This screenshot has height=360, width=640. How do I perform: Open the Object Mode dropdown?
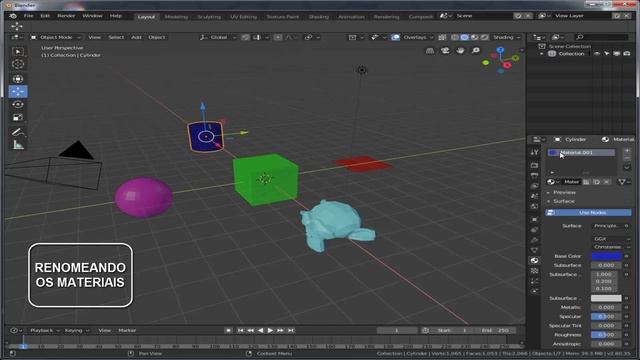coord(56,37)
